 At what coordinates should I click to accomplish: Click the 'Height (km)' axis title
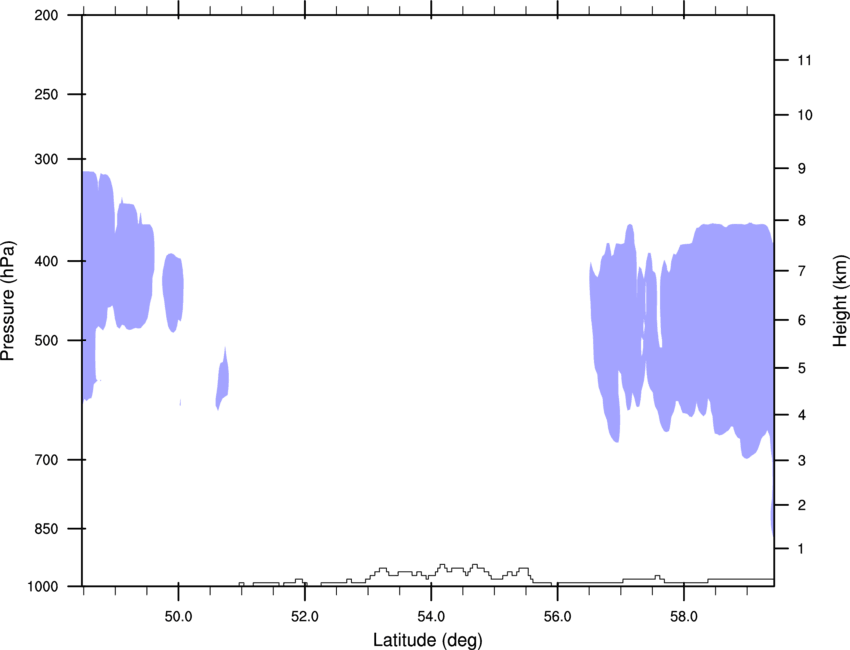[x=840, y=301]
